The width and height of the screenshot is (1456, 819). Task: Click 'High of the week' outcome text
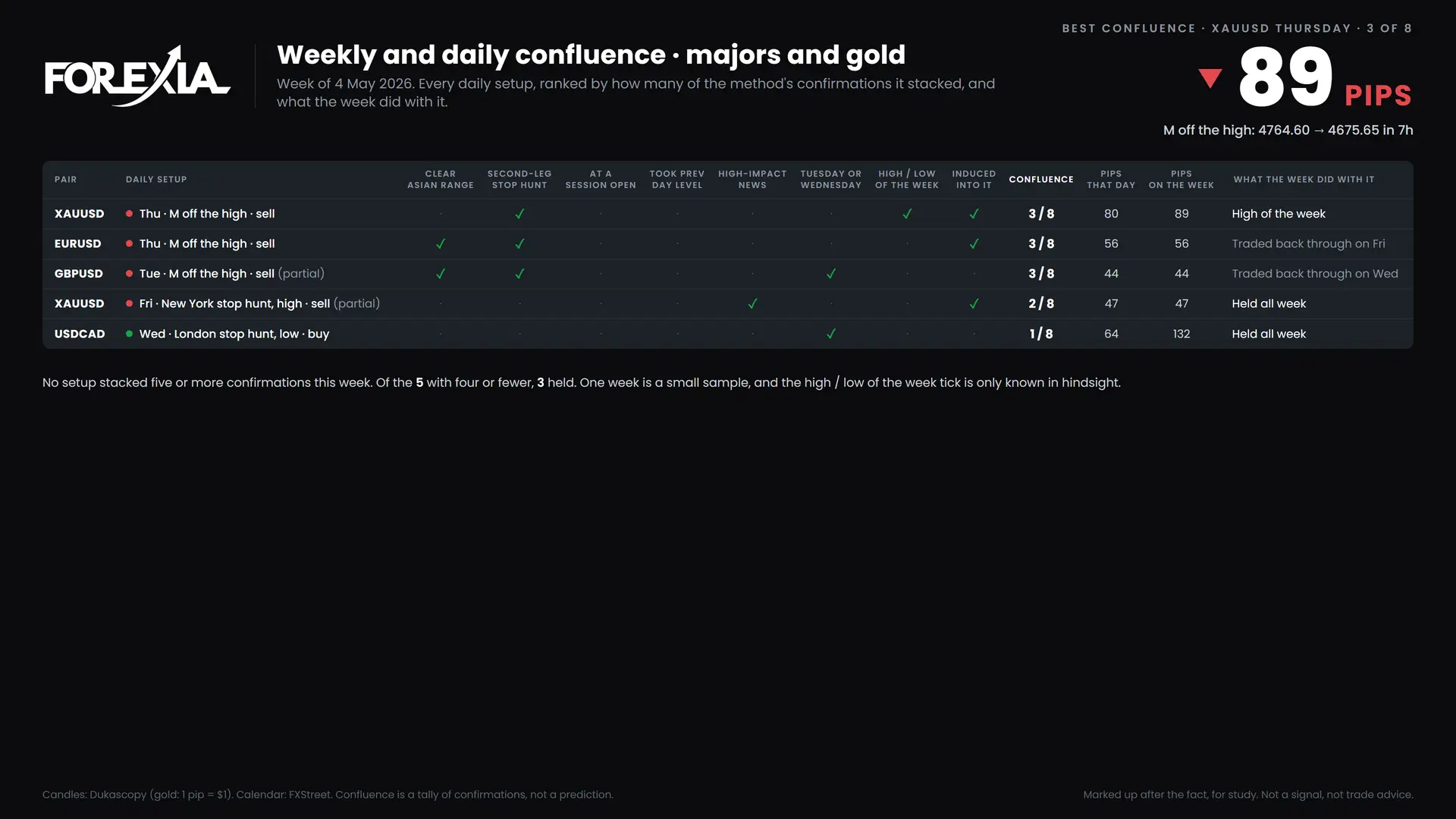pyautogui.click(x=1279, y=214)
